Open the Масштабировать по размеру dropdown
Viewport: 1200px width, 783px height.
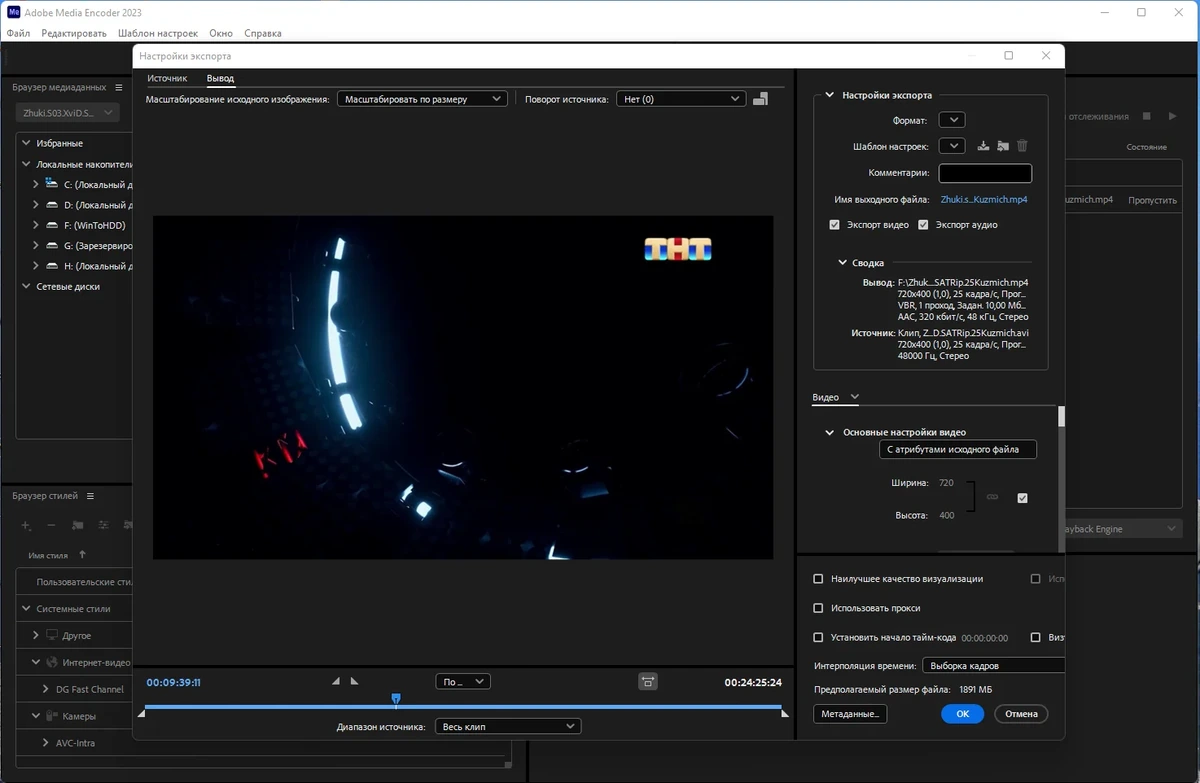(422, 99)
